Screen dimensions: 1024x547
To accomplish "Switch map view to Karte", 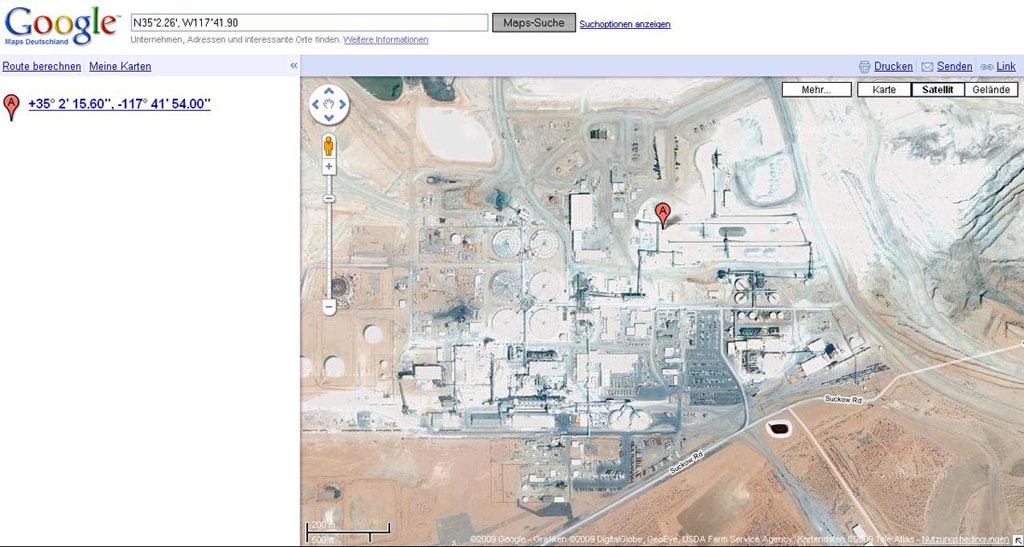I will pyautogui.click(x=884, y=90).
